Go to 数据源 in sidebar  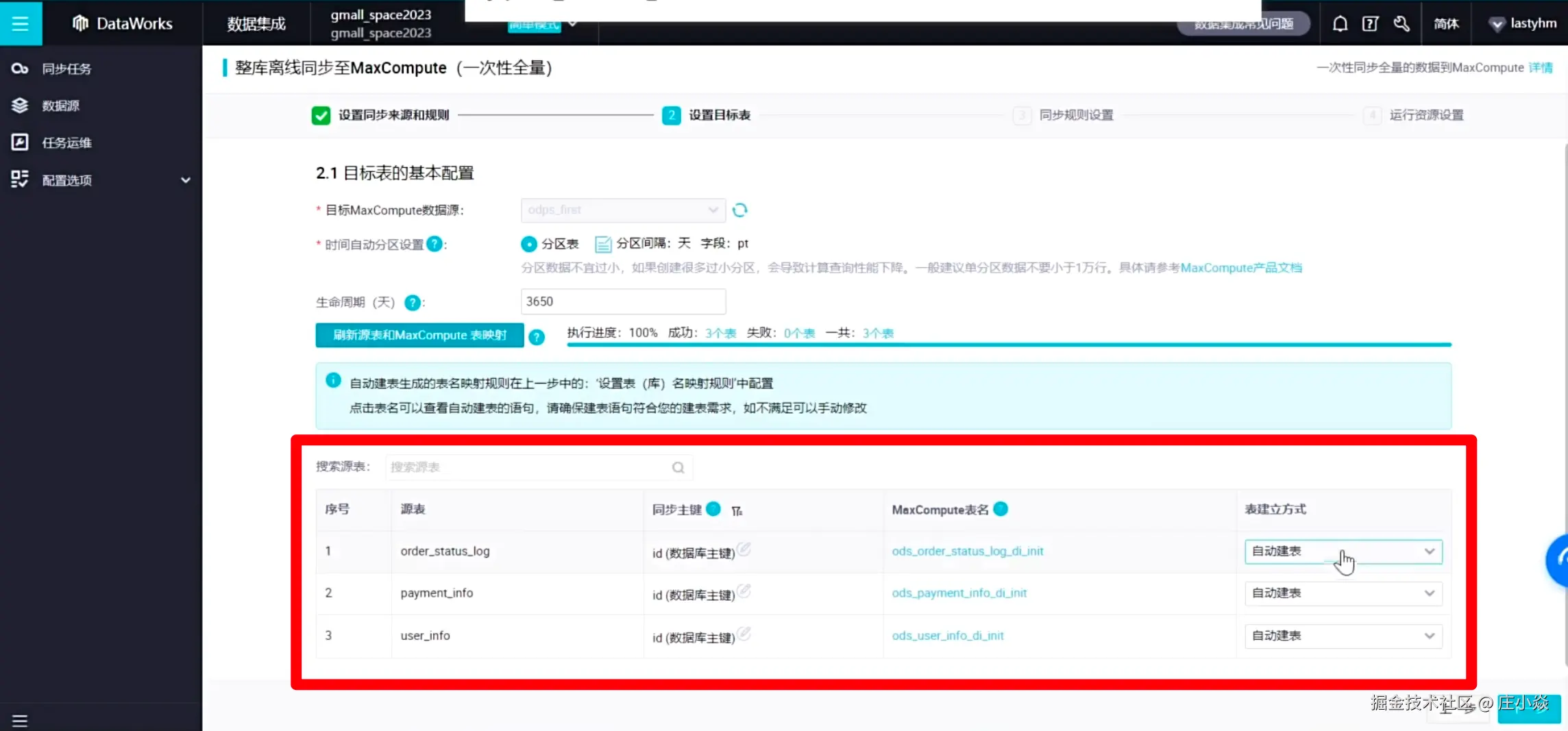coord(61,106)
